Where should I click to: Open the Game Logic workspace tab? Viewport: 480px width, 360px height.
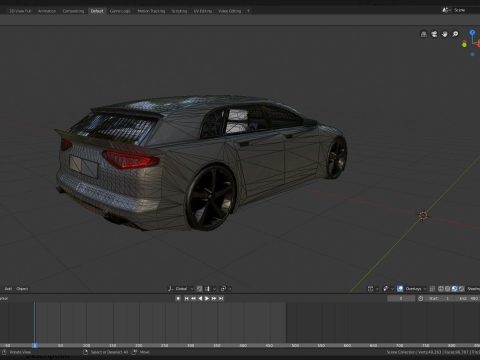(120, 11)
